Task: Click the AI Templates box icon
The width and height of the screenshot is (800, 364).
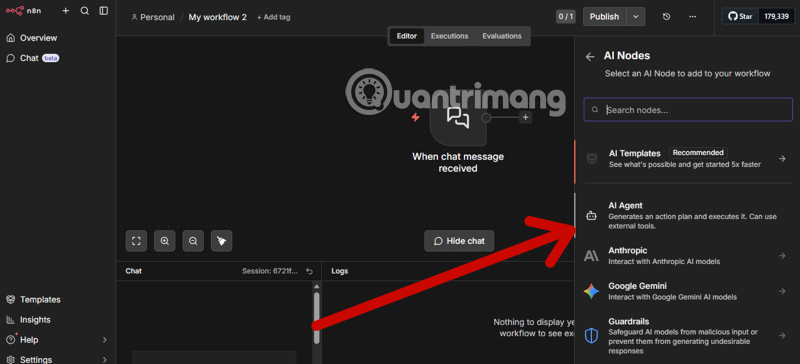Action: click(591, 159)
